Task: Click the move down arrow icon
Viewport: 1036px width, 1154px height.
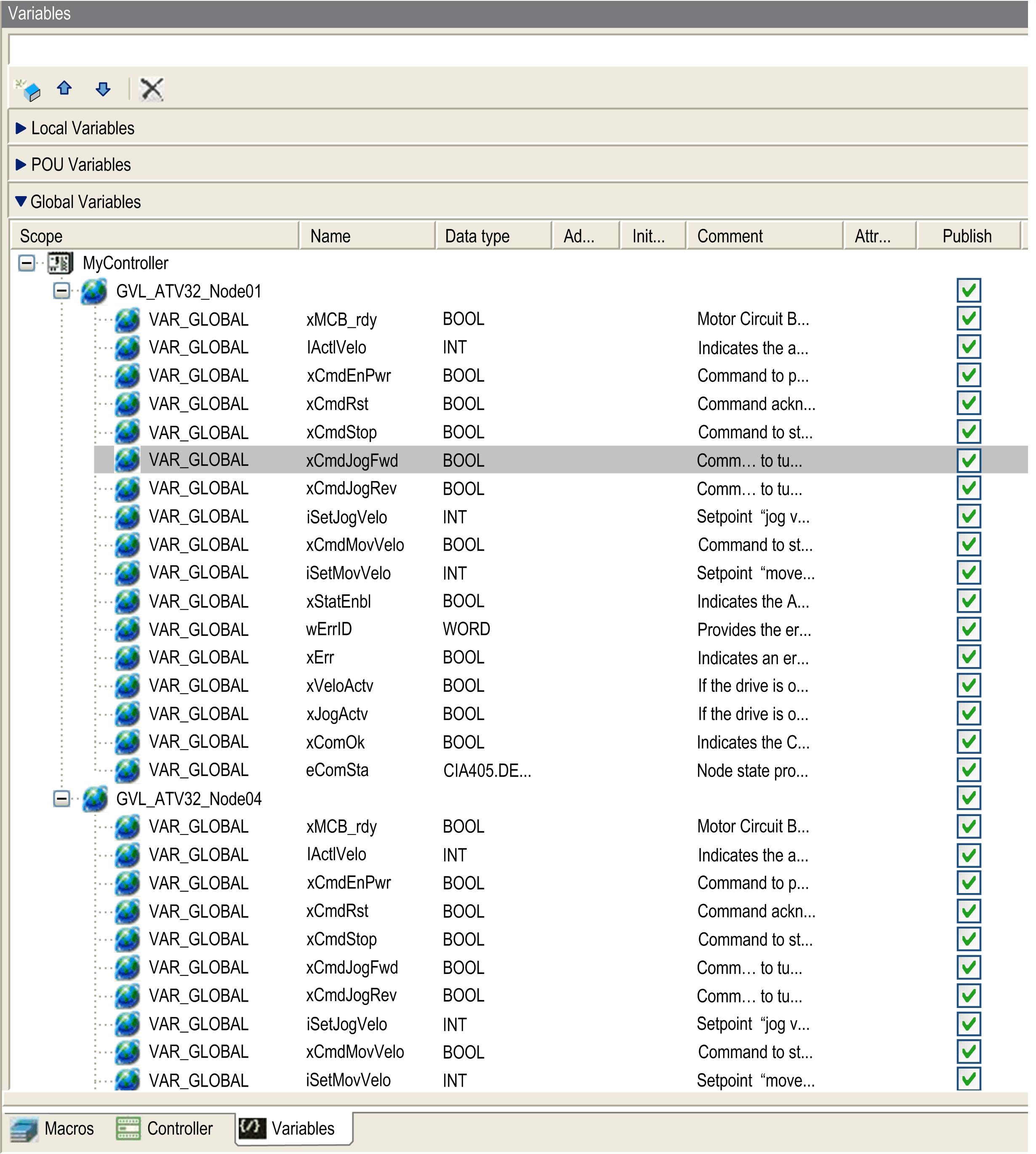Action: click(x=103, y=89)
